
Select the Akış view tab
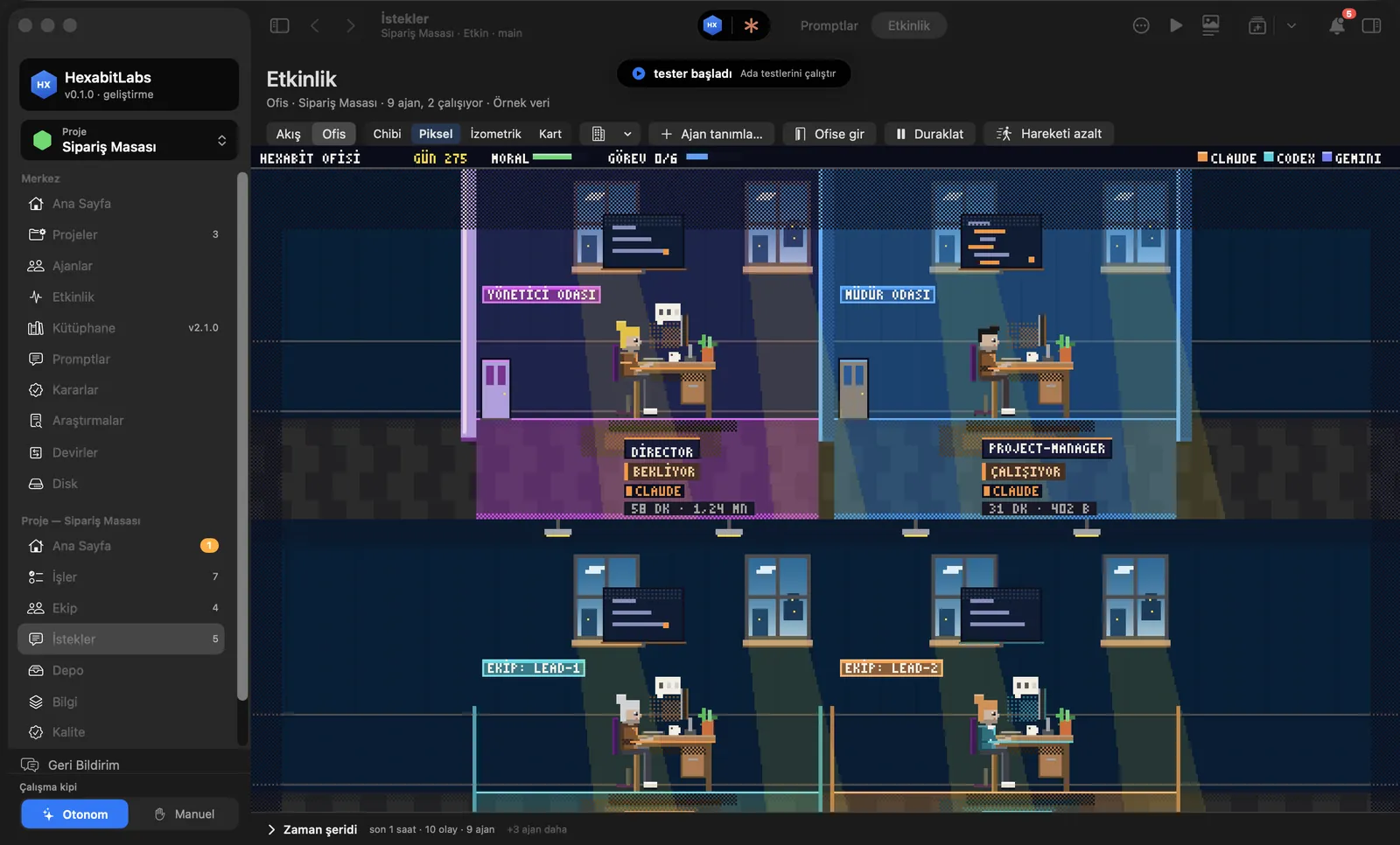click(288, 134)
